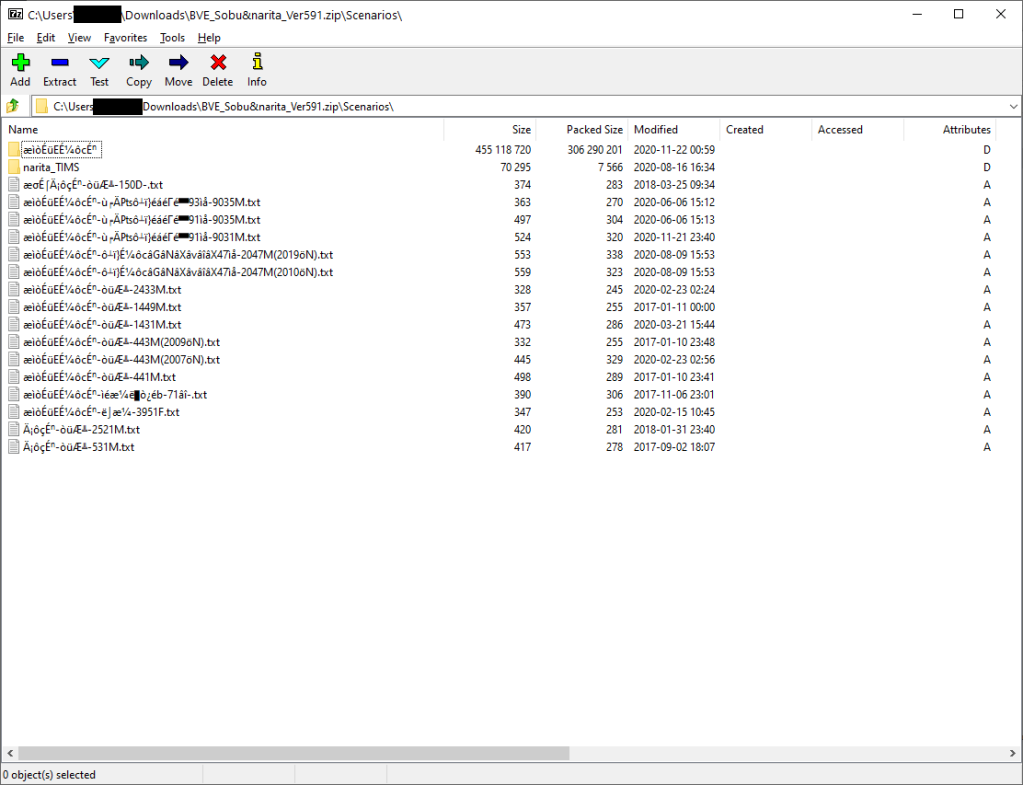Open the Tools menu
Viewport: 1023px width, 785px height.
(x=172, y=38)
